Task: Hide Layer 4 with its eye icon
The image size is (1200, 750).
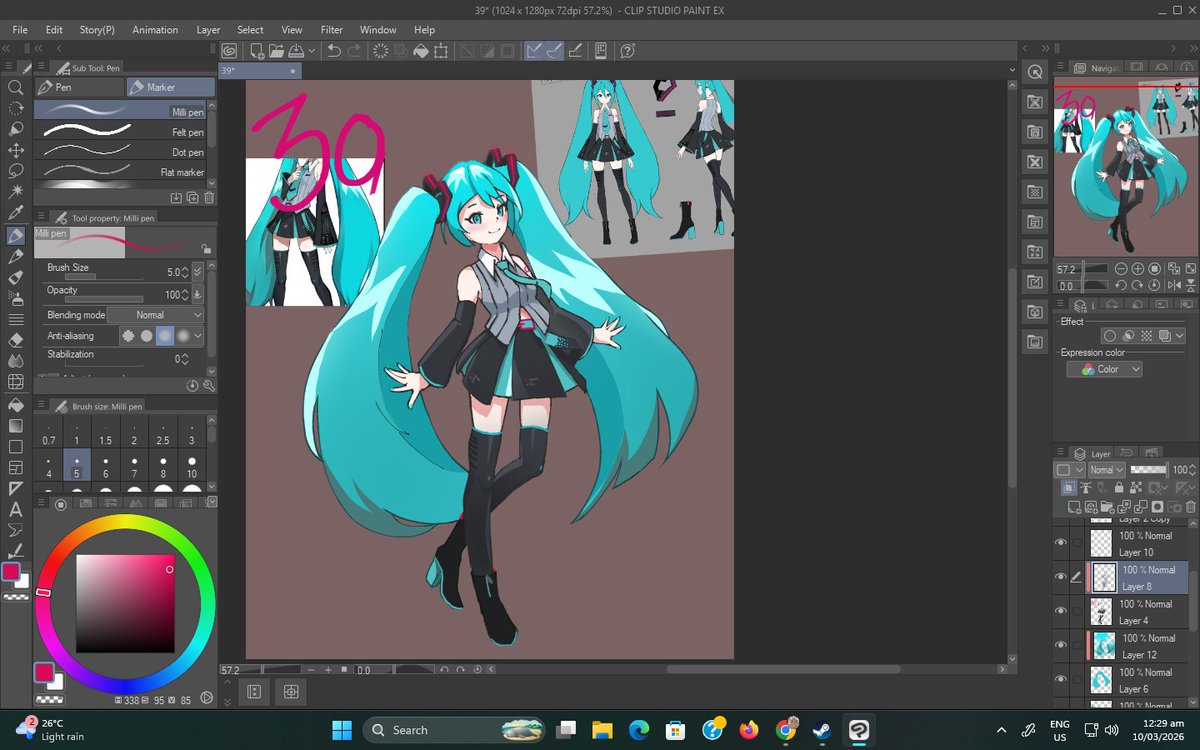Action: [1061, 611]
